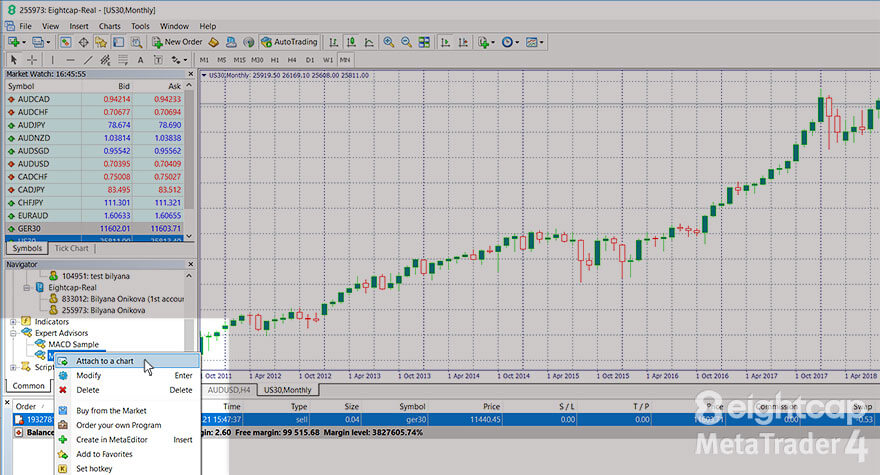Switch to the Tick Chart tab
This screenshot has height=475, width=880.
click(71, 248)
